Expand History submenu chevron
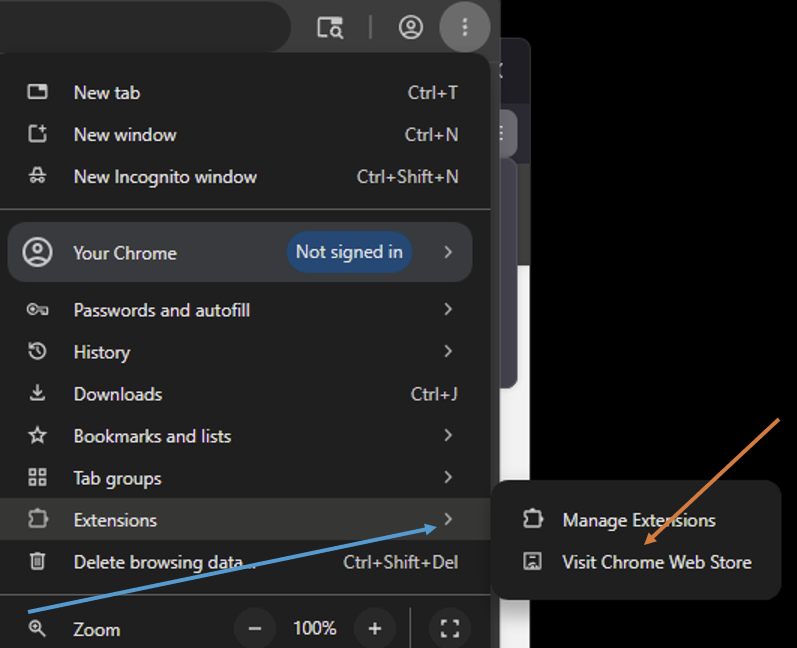Image resolution: width=797 pixels, height=648 pixels. pyautogui.click(x=448, y=351)
